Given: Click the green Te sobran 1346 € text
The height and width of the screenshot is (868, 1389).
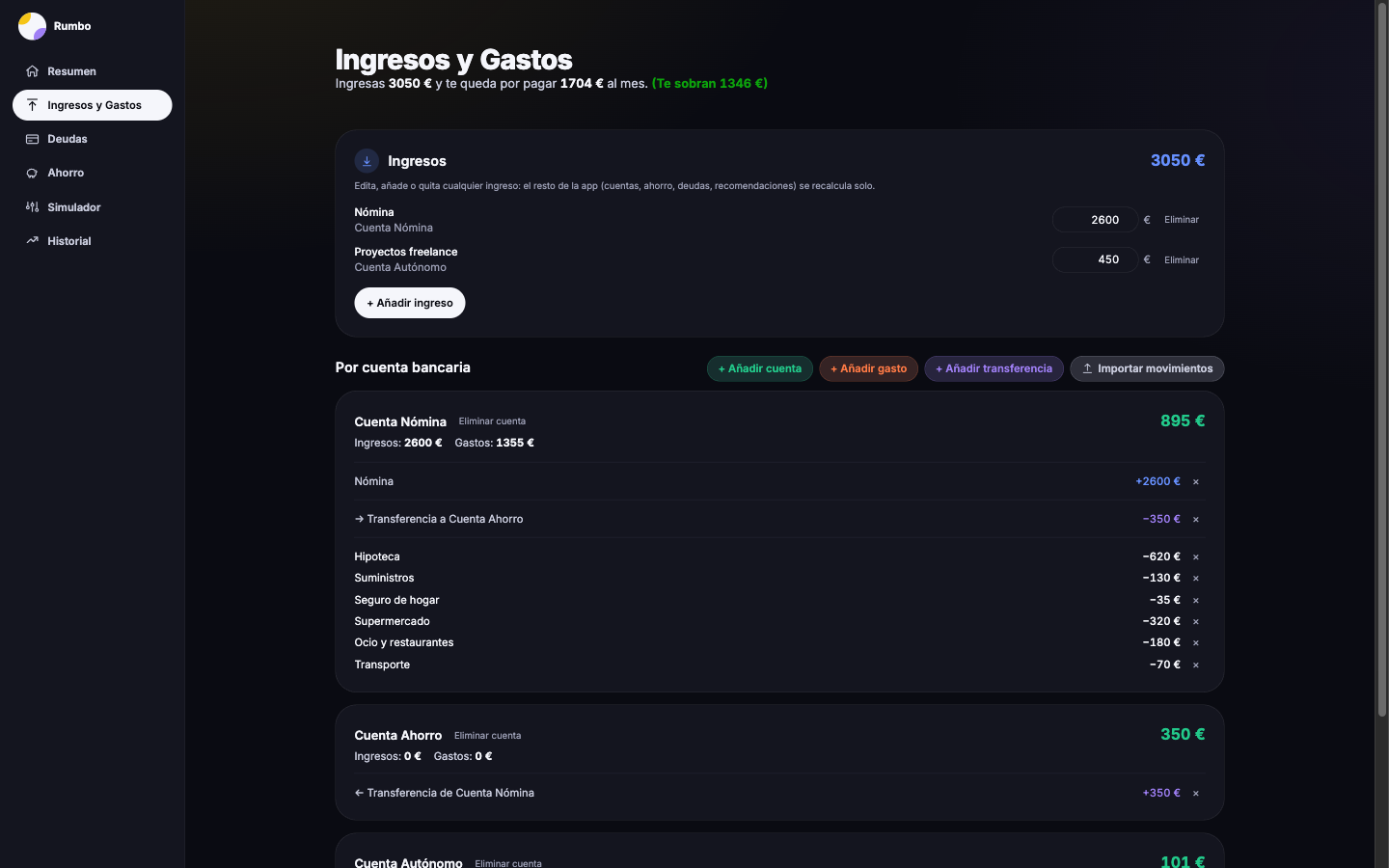Looking at the screenshot, I should coord(710,83).
